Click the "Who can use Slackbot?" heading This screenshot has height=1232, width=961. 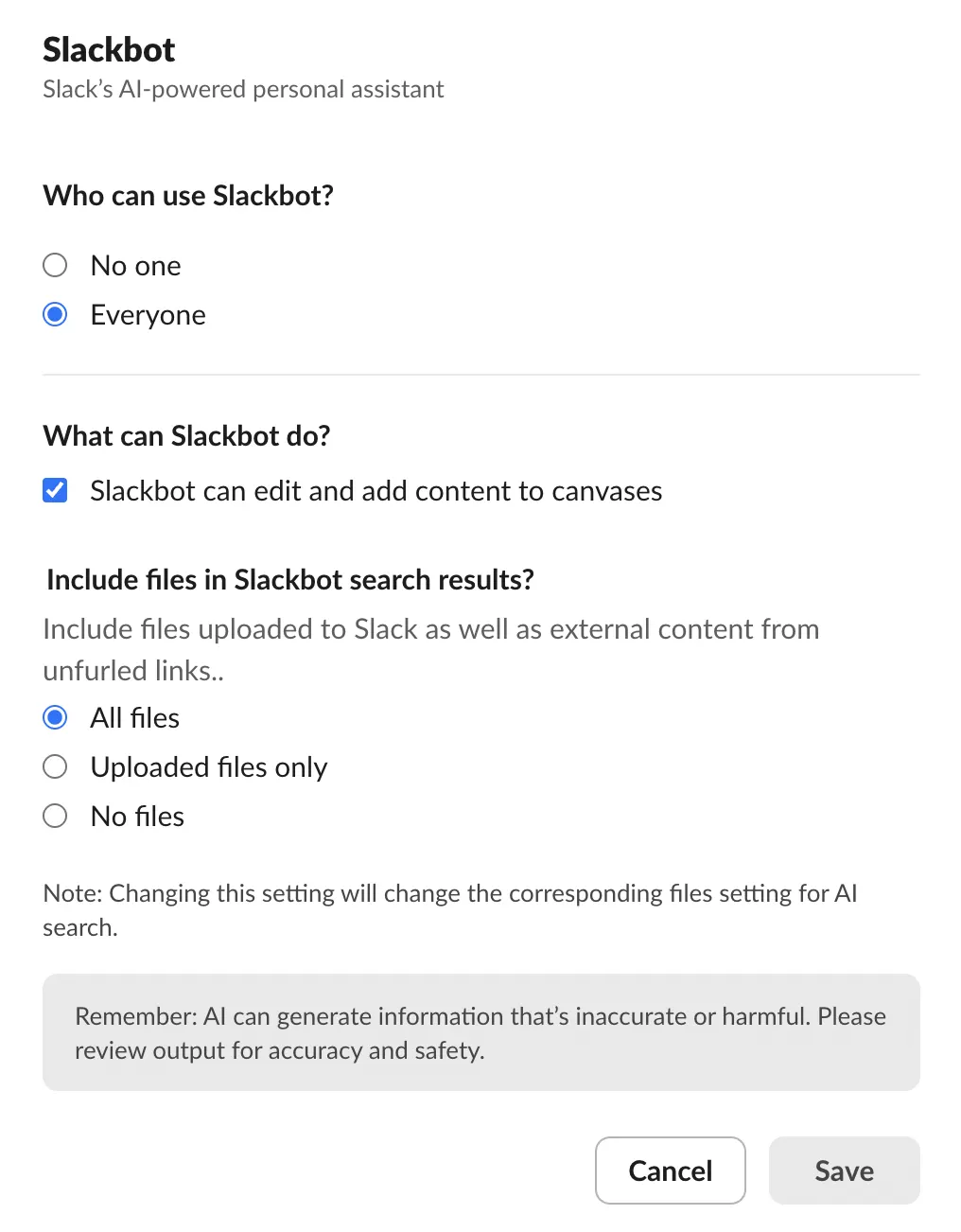[188, 196]
